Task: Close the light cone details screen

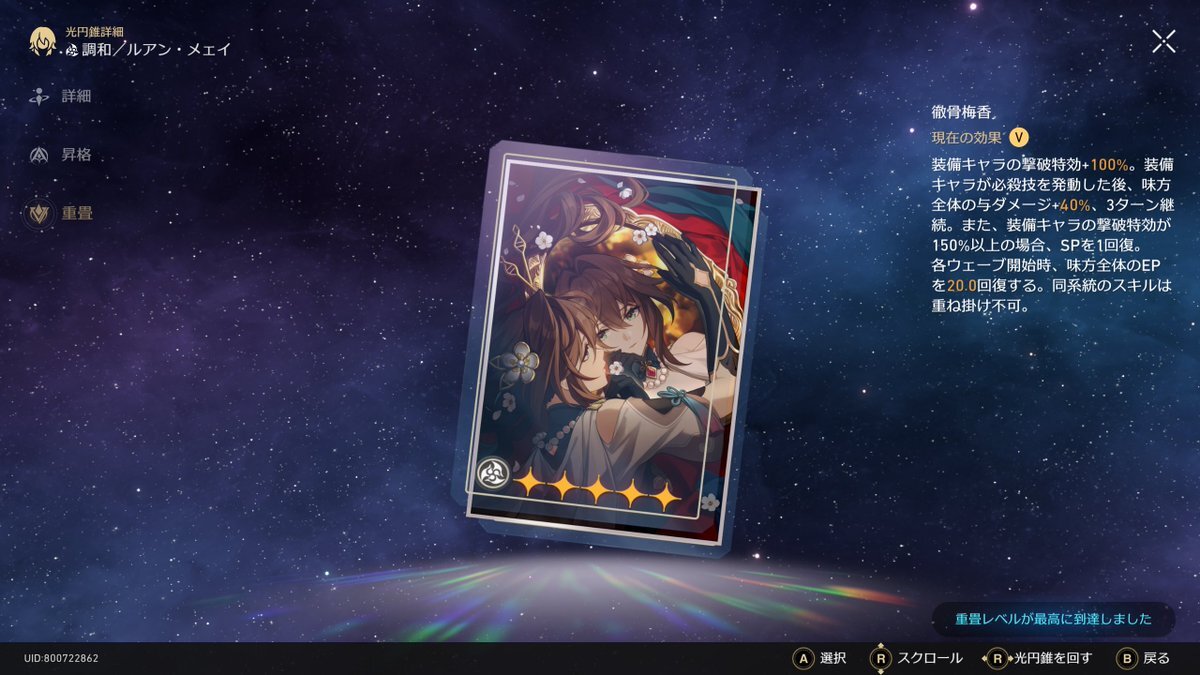Action: pos(1163,41)
